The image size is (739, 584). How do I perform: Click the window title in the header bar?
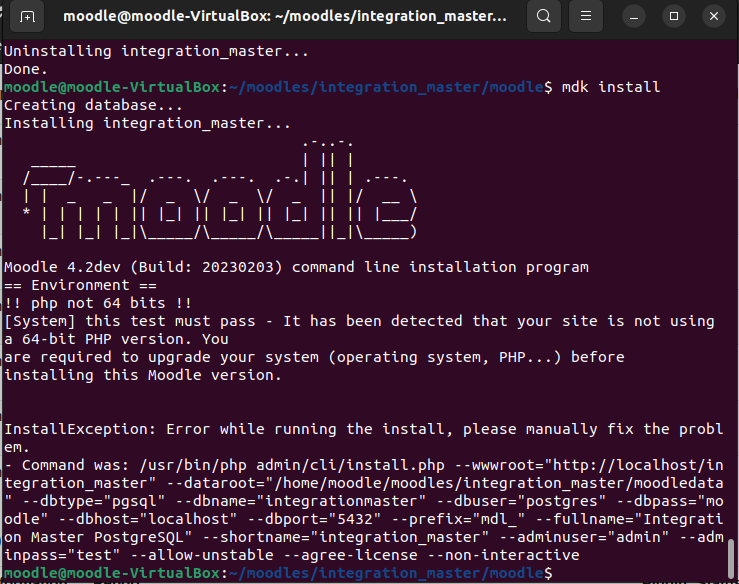(x=285, y=16)
